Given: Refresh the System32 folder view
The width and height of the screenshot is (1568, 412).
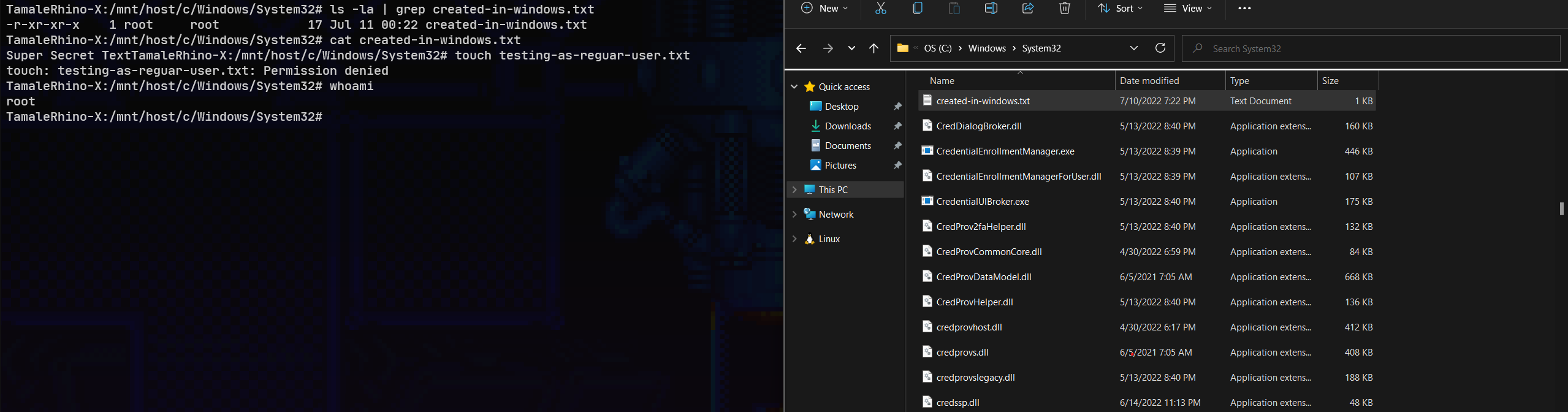Looking at the screenshot, I should pos(1160,48).
